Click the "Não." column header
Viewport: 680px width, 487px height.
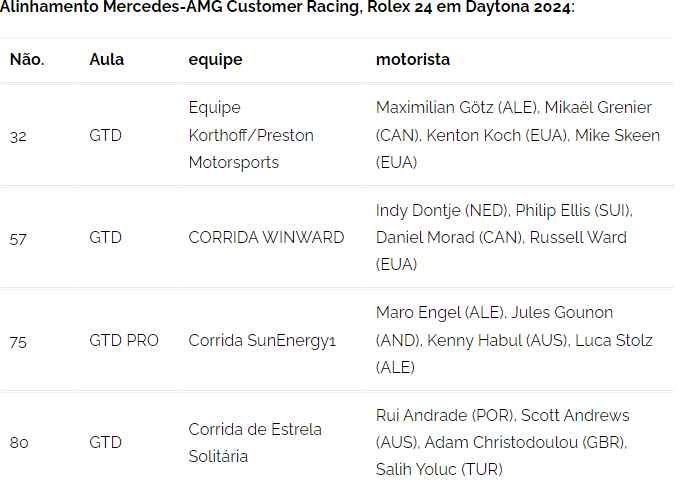(27, 59)
